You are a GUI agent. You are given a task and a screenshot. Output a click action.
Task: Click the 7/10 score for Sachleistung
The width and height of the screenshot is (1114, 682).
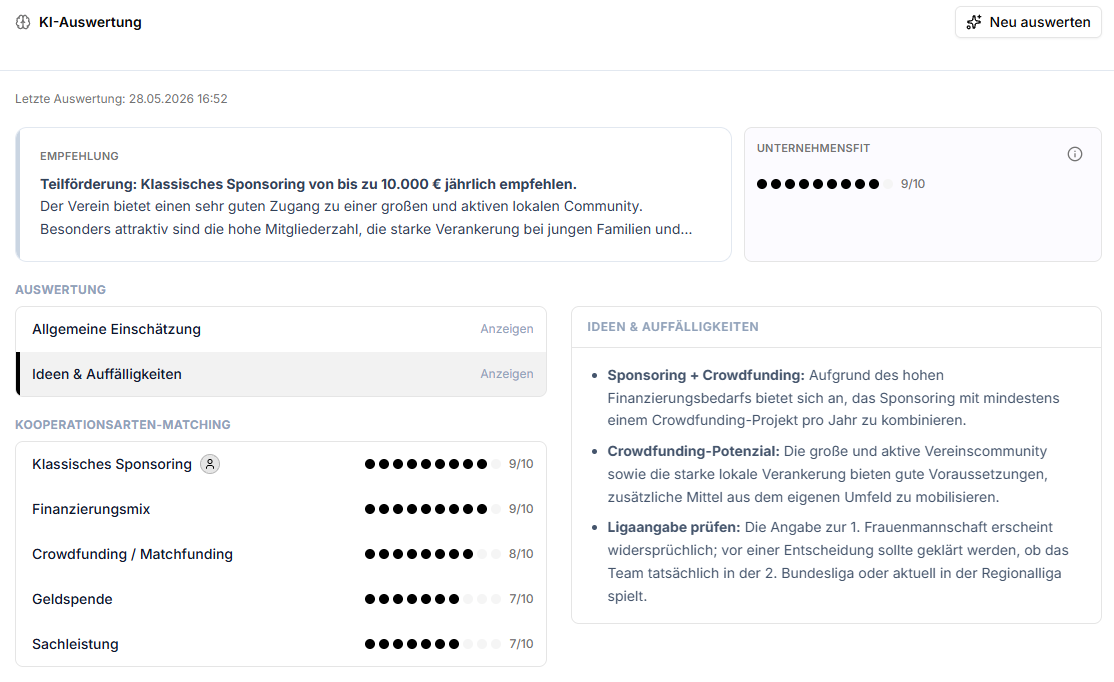(521, 644)
